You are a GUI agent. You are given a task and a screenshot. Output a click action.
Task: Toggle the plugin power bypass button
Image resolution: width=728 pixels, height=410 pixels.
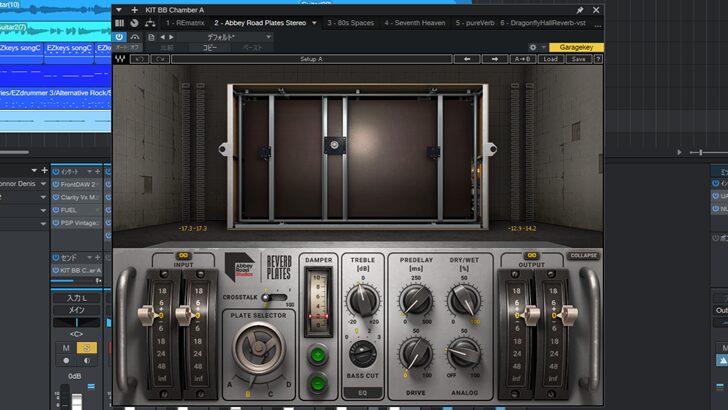[x=119, y=37]
